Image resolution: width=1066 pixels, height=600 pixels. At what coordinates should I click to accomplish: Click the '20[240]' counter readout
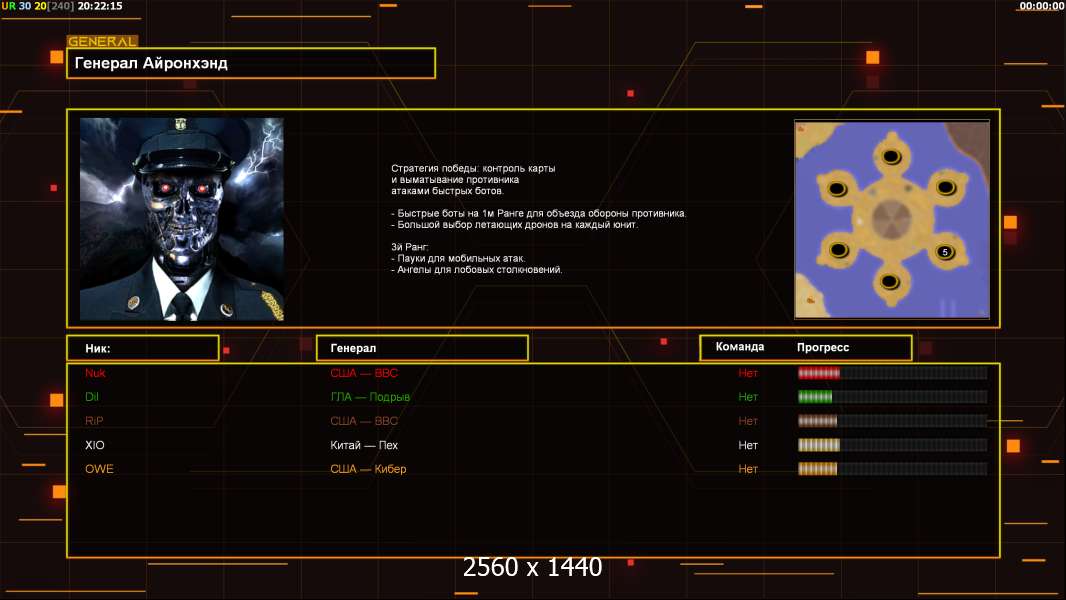[54, 6]
